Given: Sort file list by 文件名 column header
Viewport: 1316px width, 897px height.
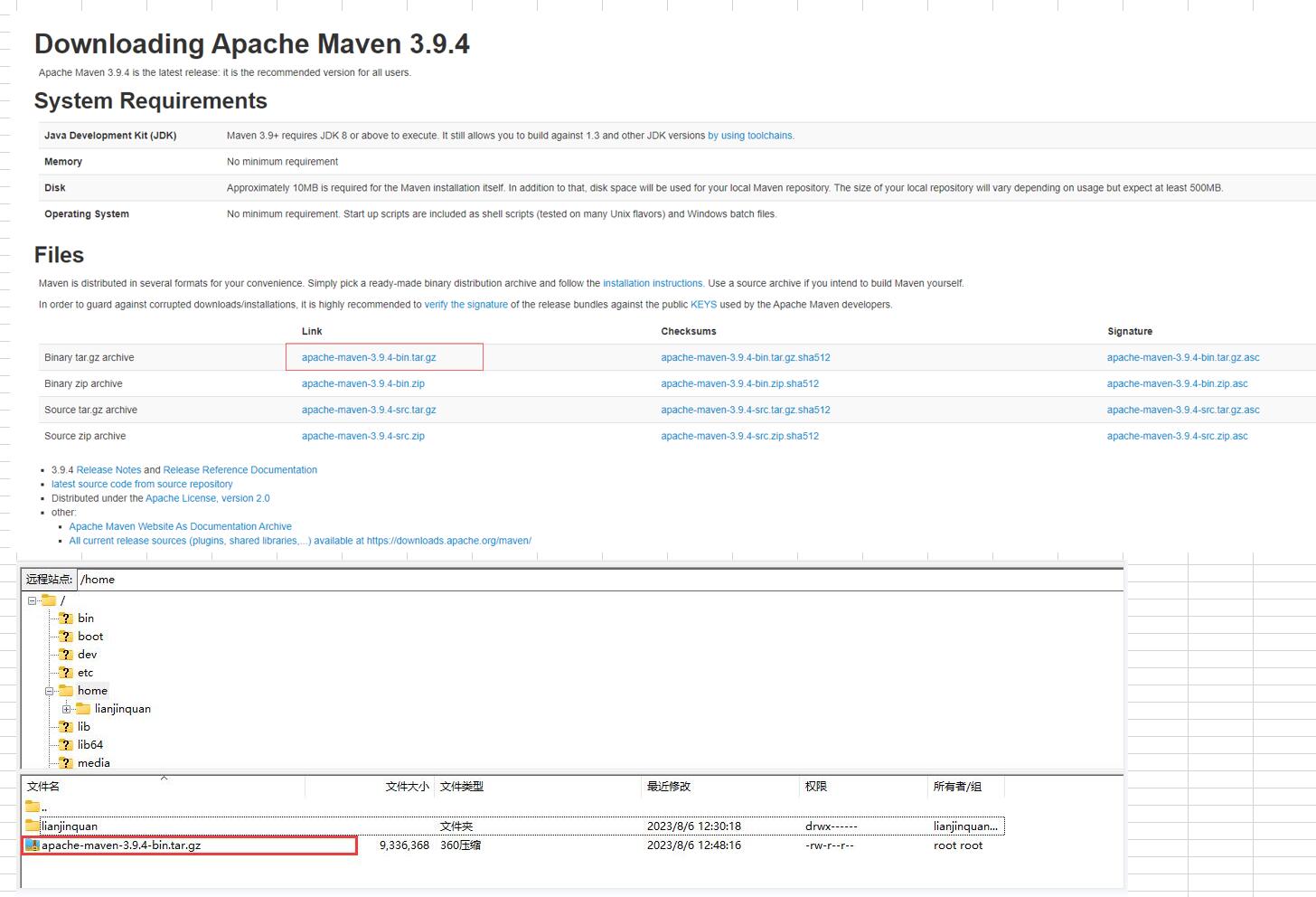Looking at the screenshot, I should click(43, 787).
